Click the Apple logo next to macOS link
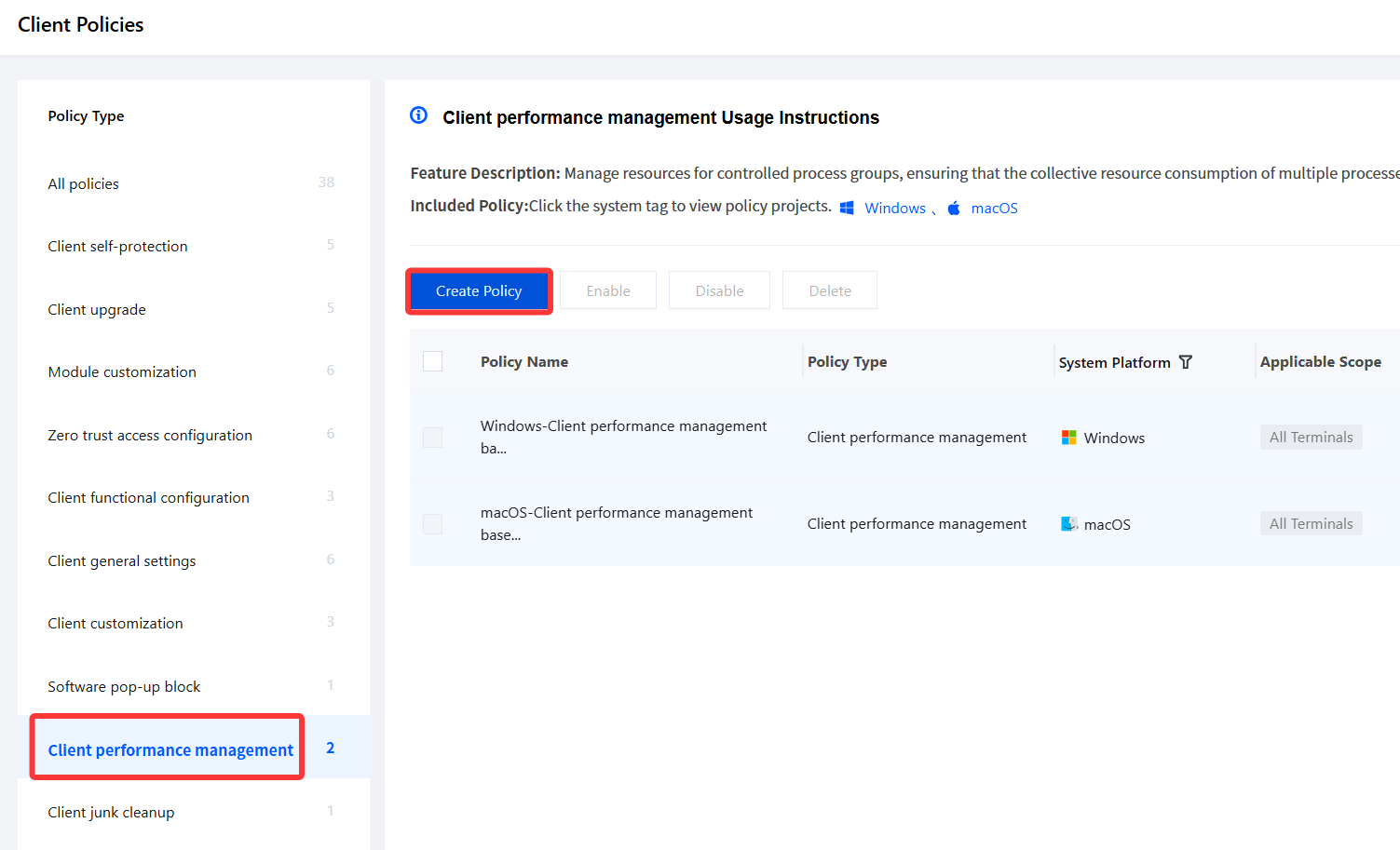 pos(954,208)
